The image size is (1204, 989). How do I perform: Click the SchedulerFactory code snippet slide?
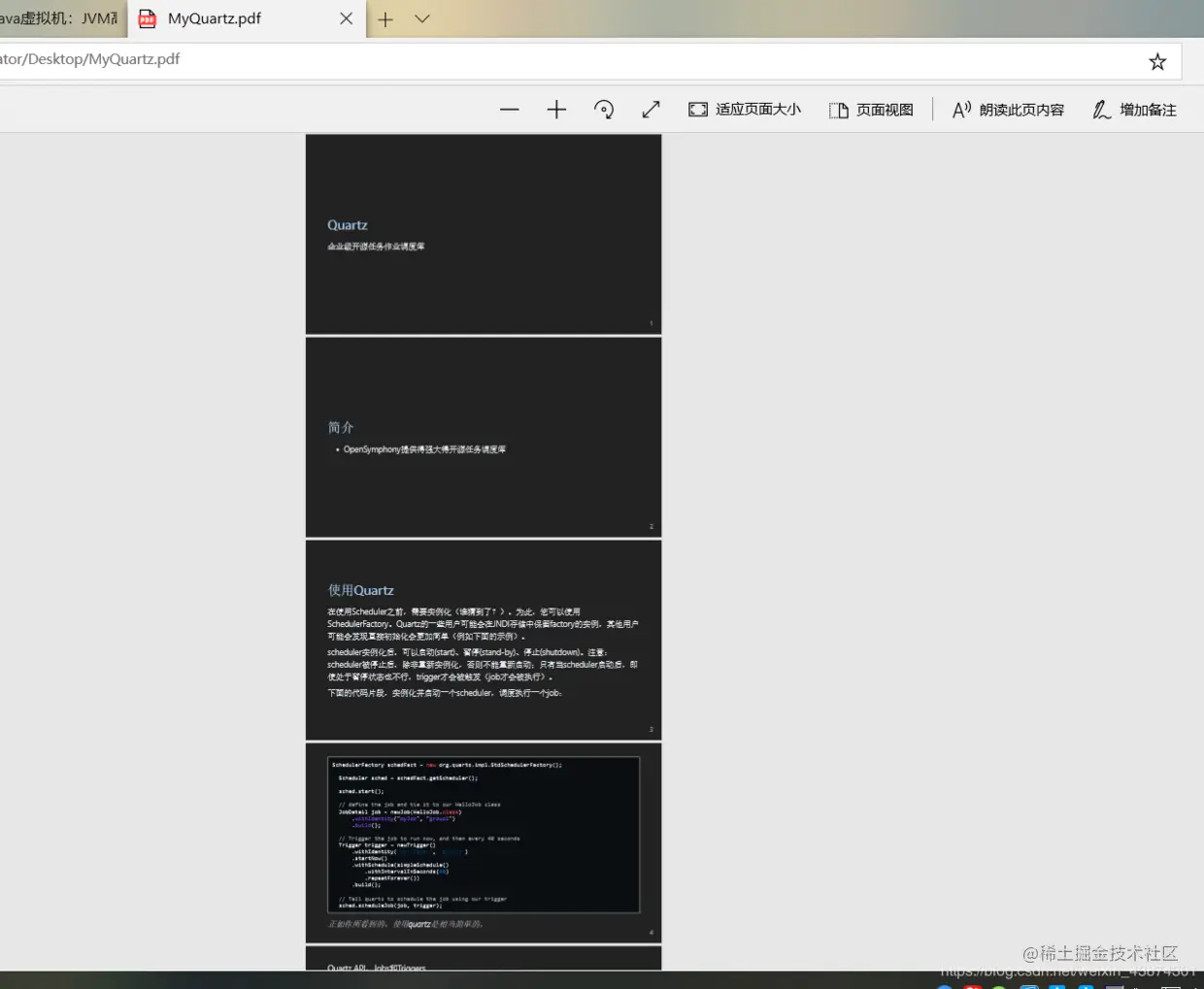point(484,842)
